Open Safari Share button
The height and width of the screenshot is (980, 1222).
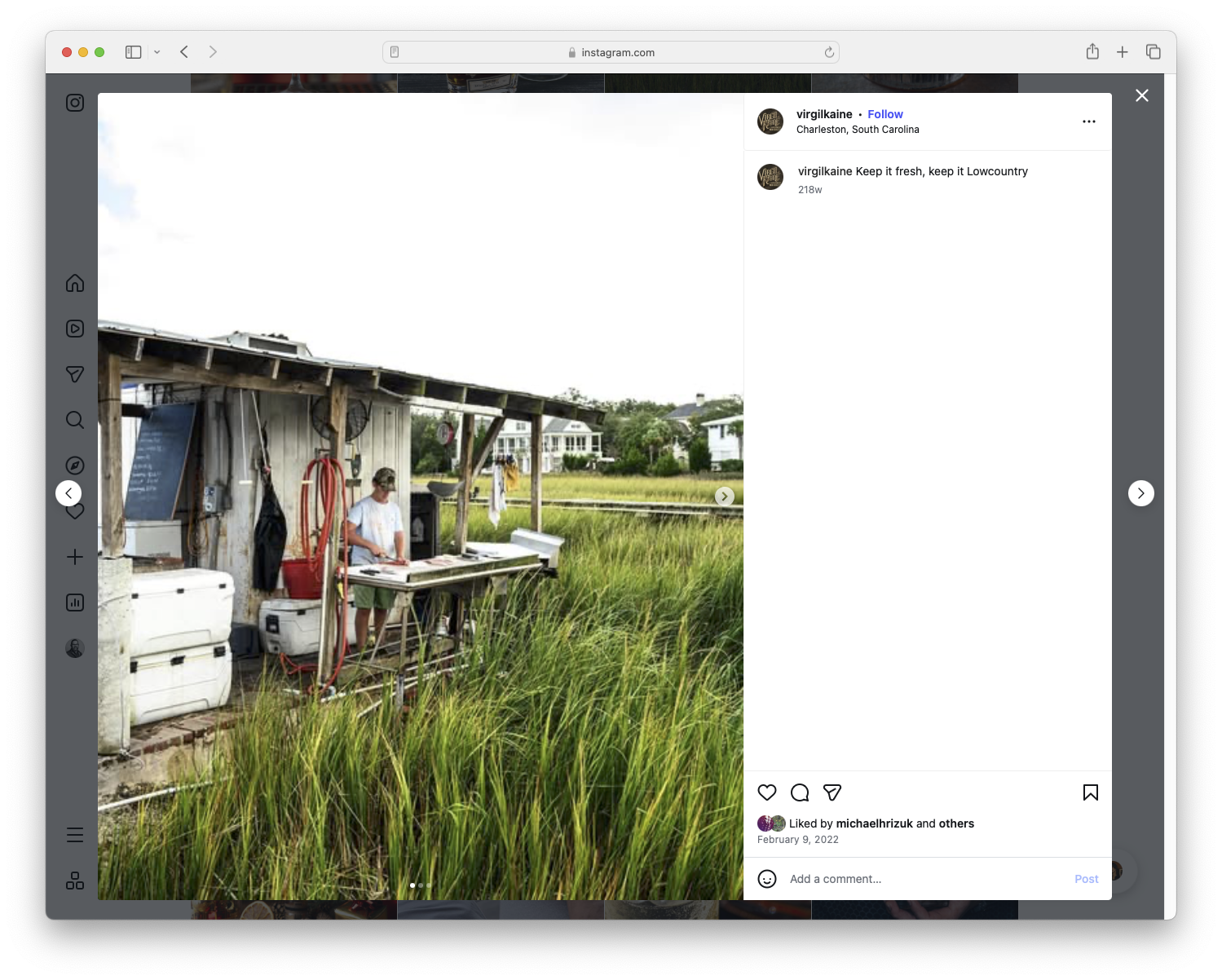pos(1092,52)
